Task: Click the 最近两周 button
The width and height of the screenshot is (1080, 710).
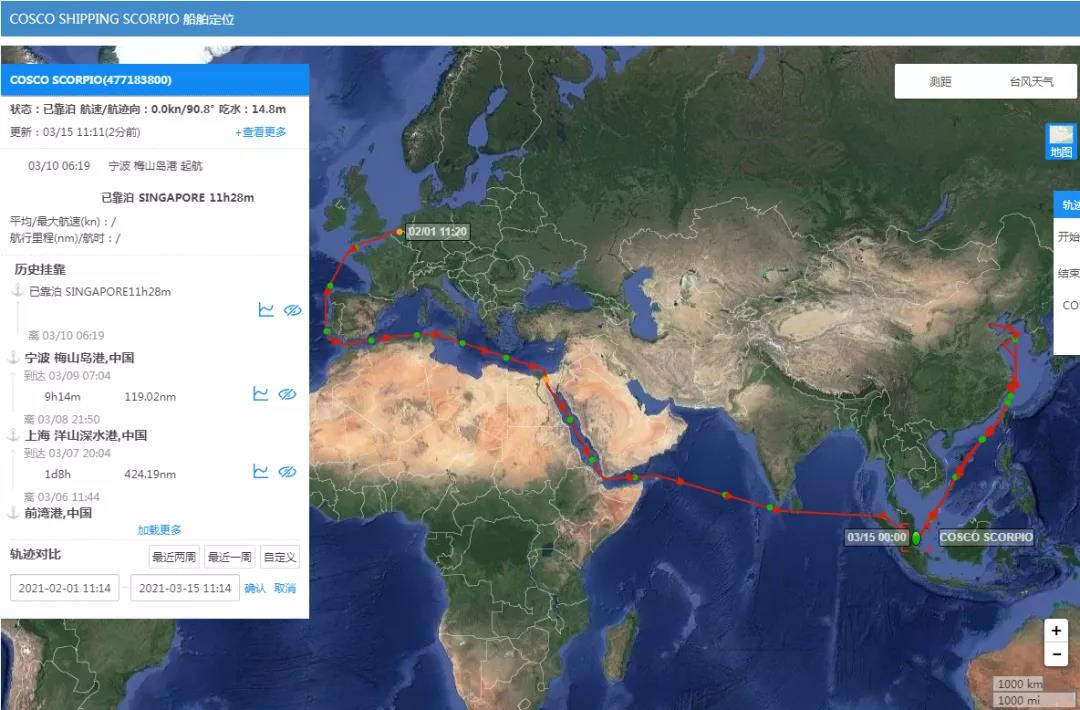Action: click(x=174, y=557)
